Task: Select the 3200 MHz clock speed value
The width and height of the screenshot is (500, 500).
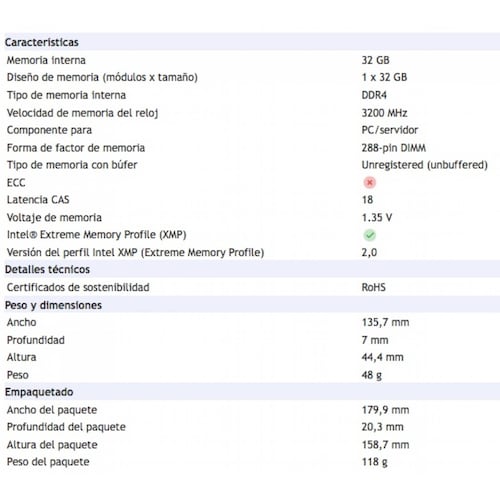Action: (x=385, y=113)
